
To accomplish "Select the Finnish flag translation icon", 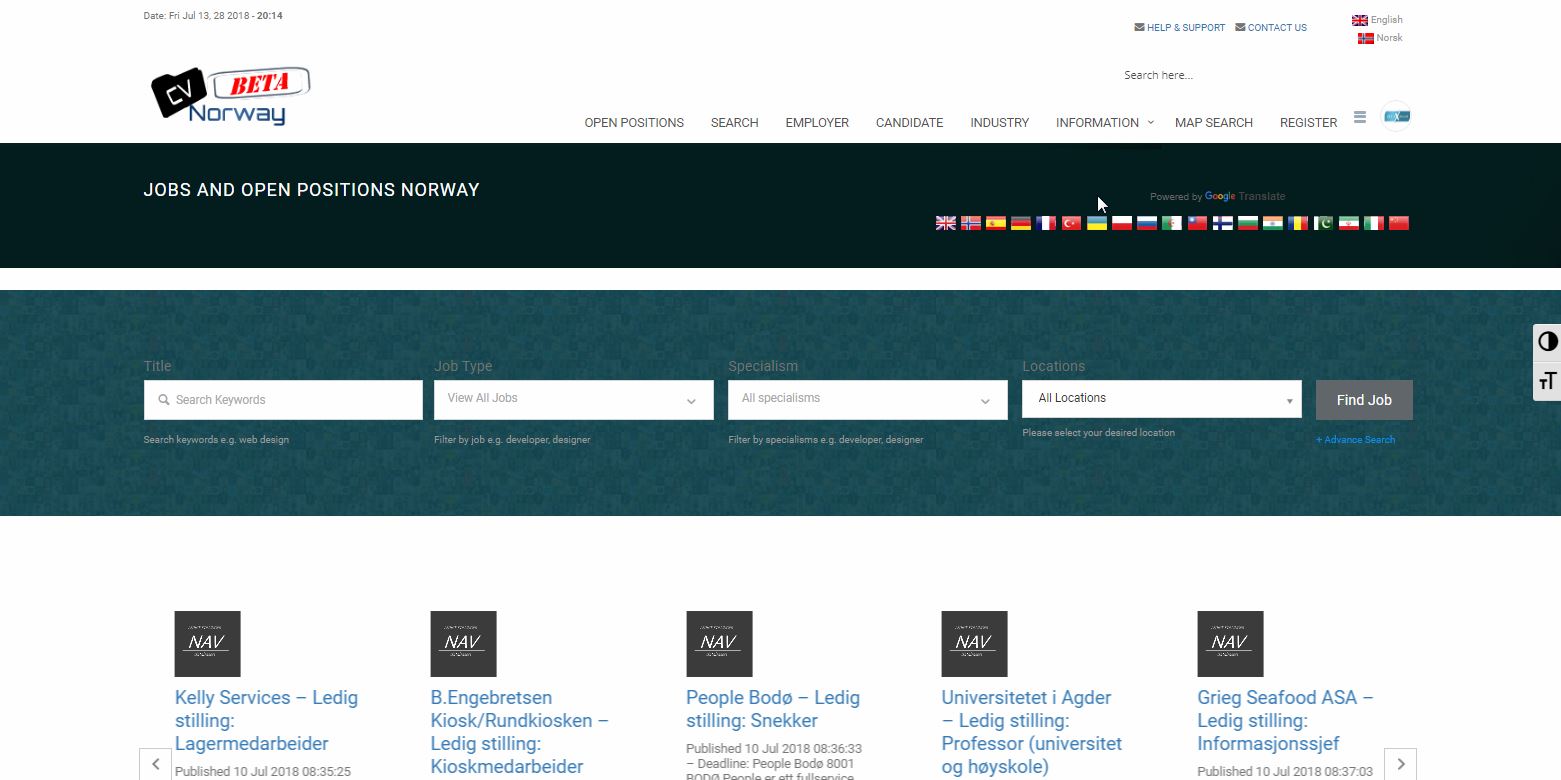I will (1223, 223).
